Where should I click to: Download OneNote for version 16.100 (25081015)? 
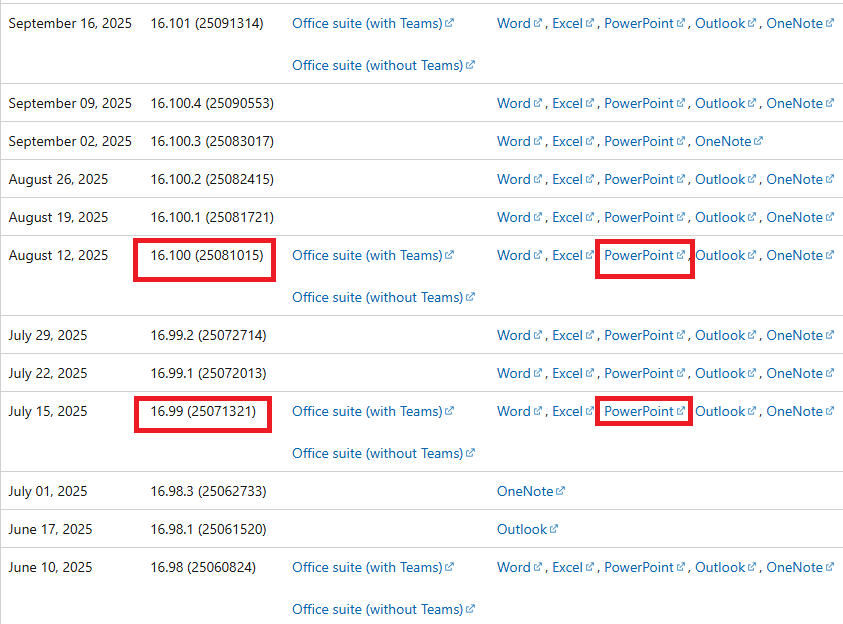click(800, 255)
